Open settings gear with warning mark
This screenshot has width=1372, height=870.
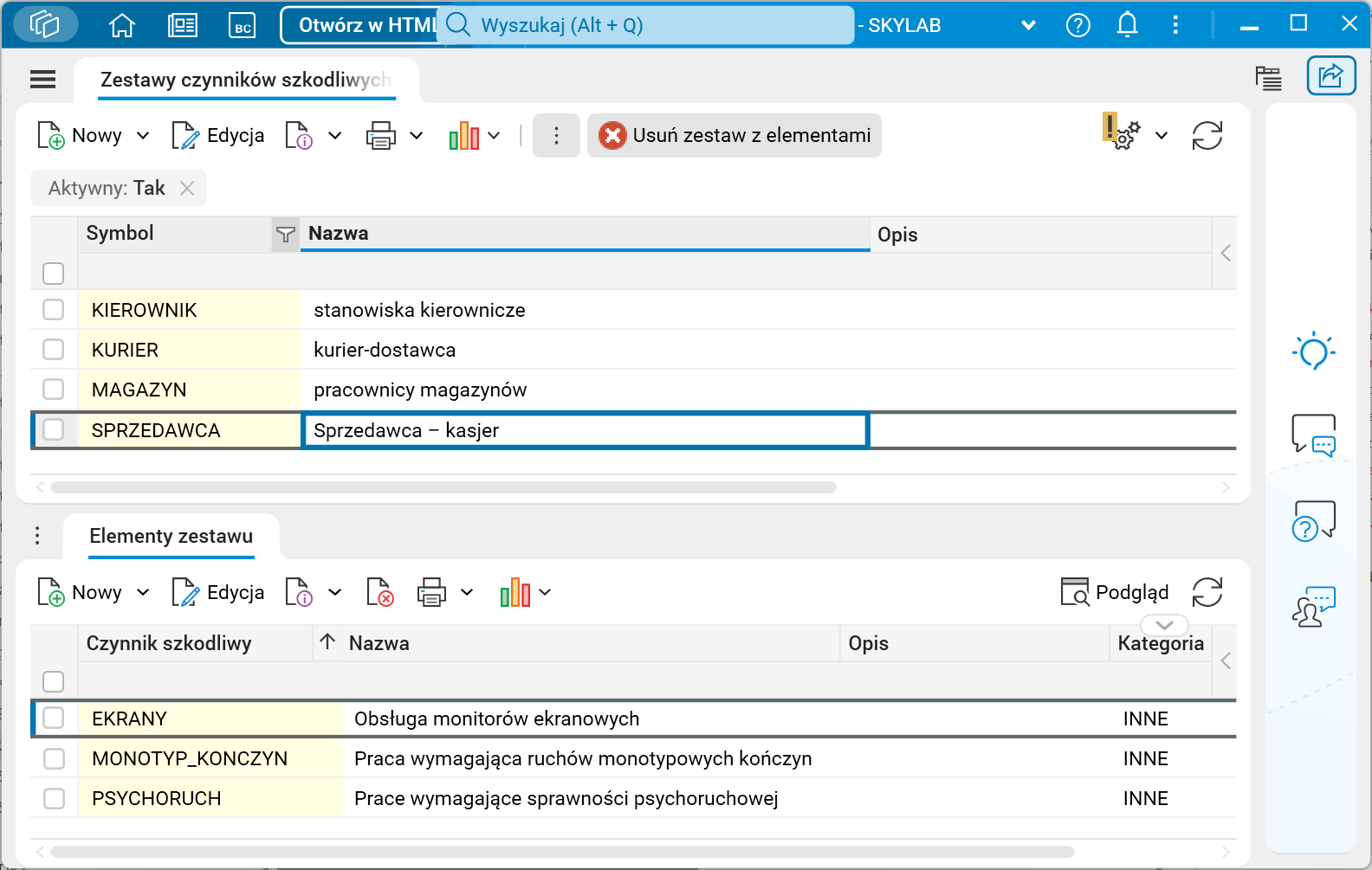tap(1122, 133)
